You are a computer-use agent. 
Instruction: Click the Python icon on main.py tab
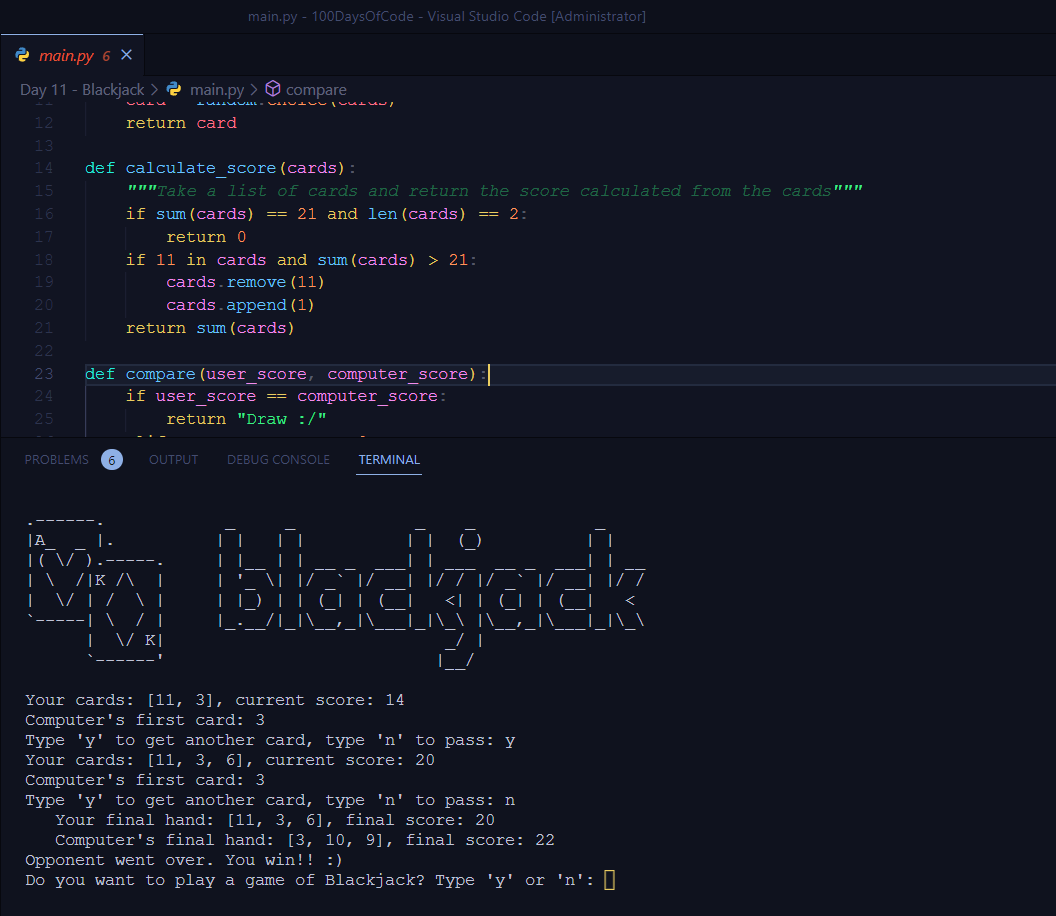[22, 55]
